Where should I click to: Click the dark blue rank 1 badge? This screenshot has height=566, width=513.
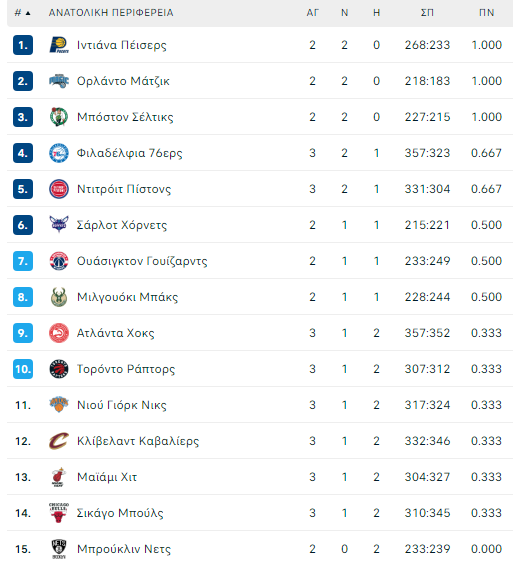point(23,45)
